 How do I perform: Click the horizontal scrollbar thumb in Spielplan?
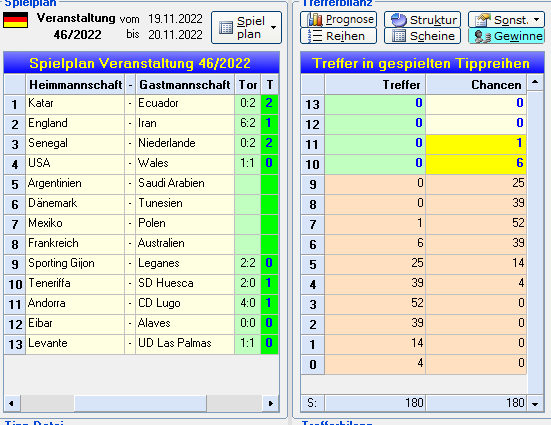(x=140, y=403)
